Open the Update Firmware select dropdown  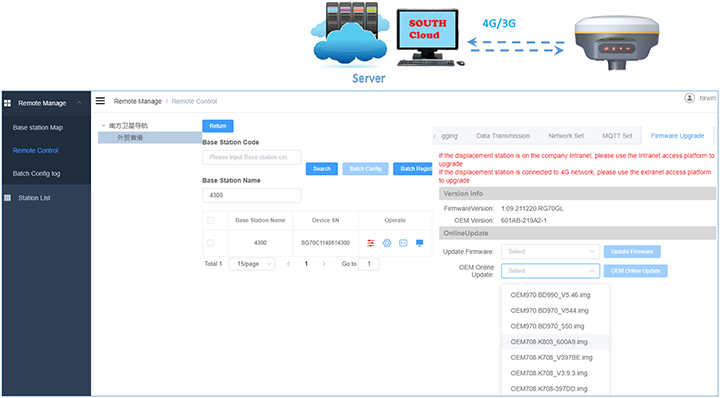[550, 252]
